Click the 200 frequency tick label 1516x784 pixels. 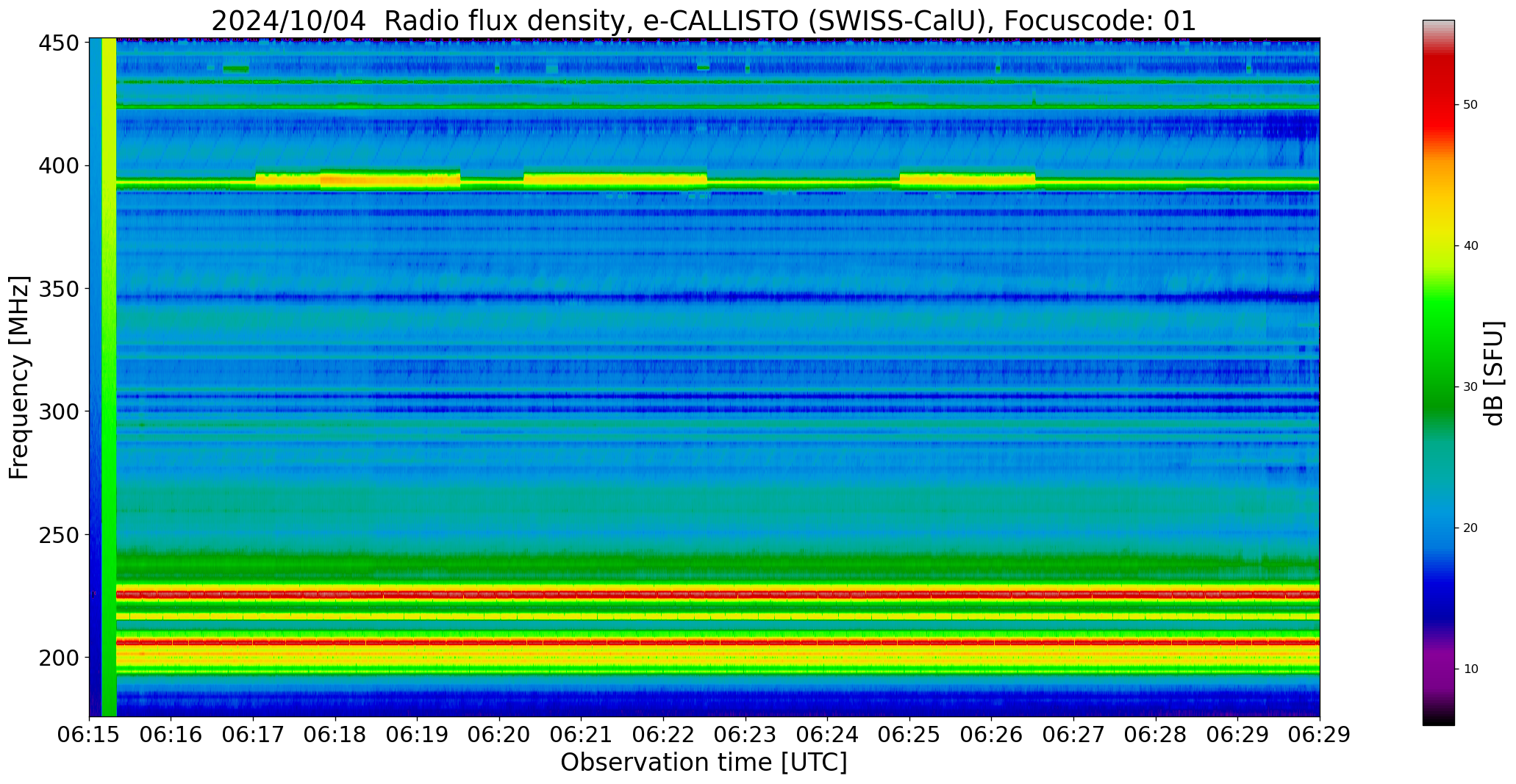click(x=59, y=657)
